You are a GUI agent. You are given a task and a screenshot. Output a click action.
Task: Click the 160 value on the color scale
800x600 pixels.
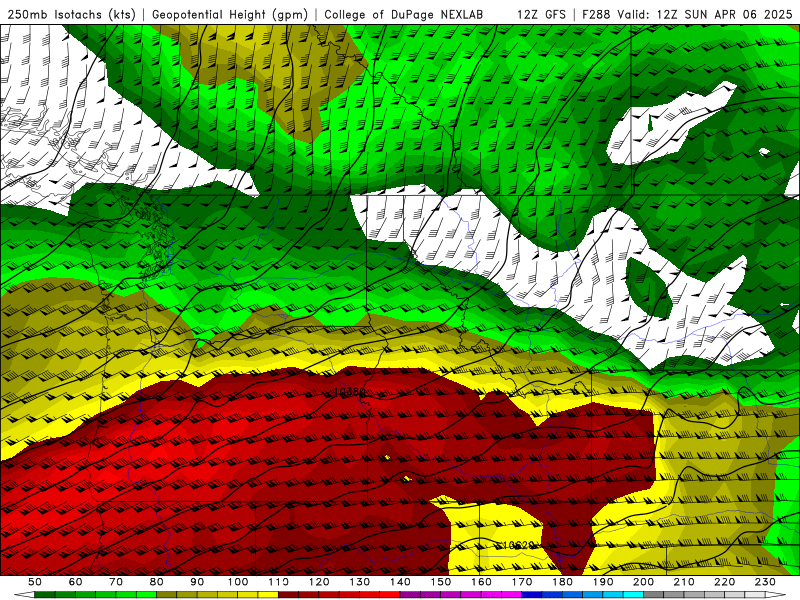click(x=481, y=582)
